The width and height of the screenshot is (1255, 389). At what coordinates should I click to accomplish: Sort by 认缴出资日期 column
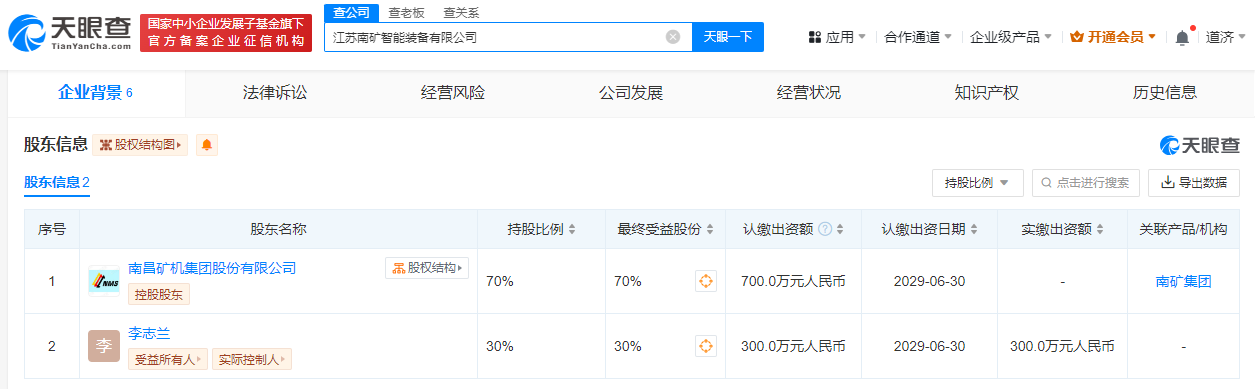[x=974, y=229]
